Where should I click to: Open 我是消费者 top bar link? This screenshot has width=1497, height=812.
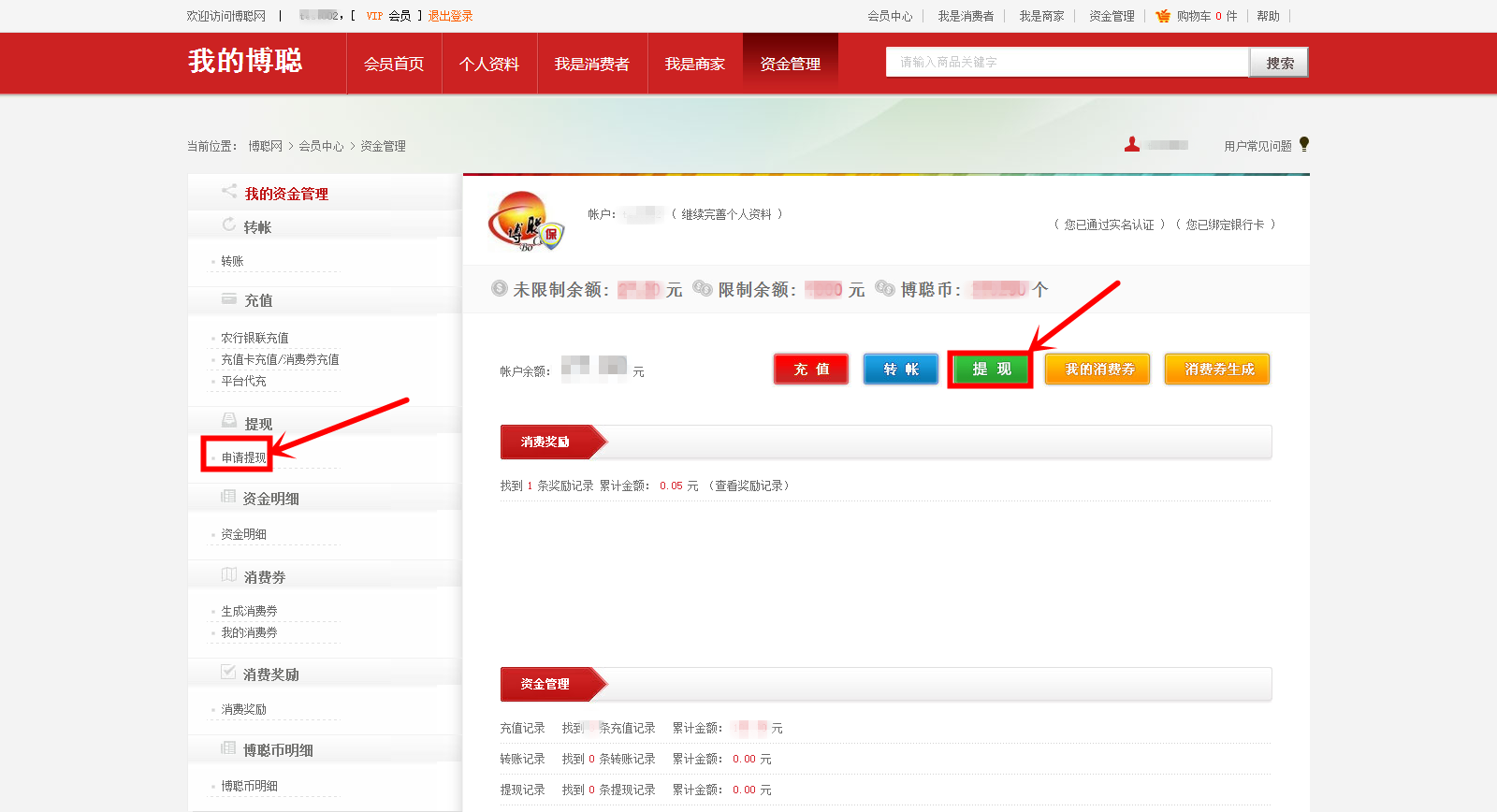point(966,16)
